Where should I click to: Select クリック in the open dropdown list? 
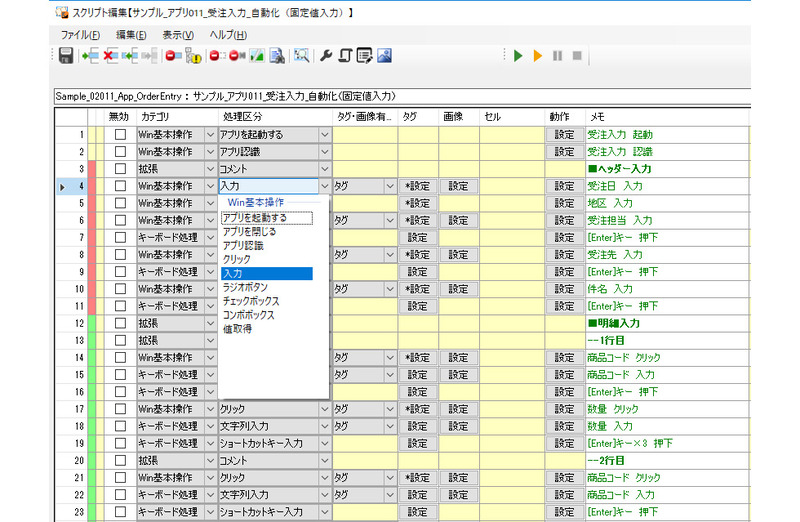click(267, 259)
